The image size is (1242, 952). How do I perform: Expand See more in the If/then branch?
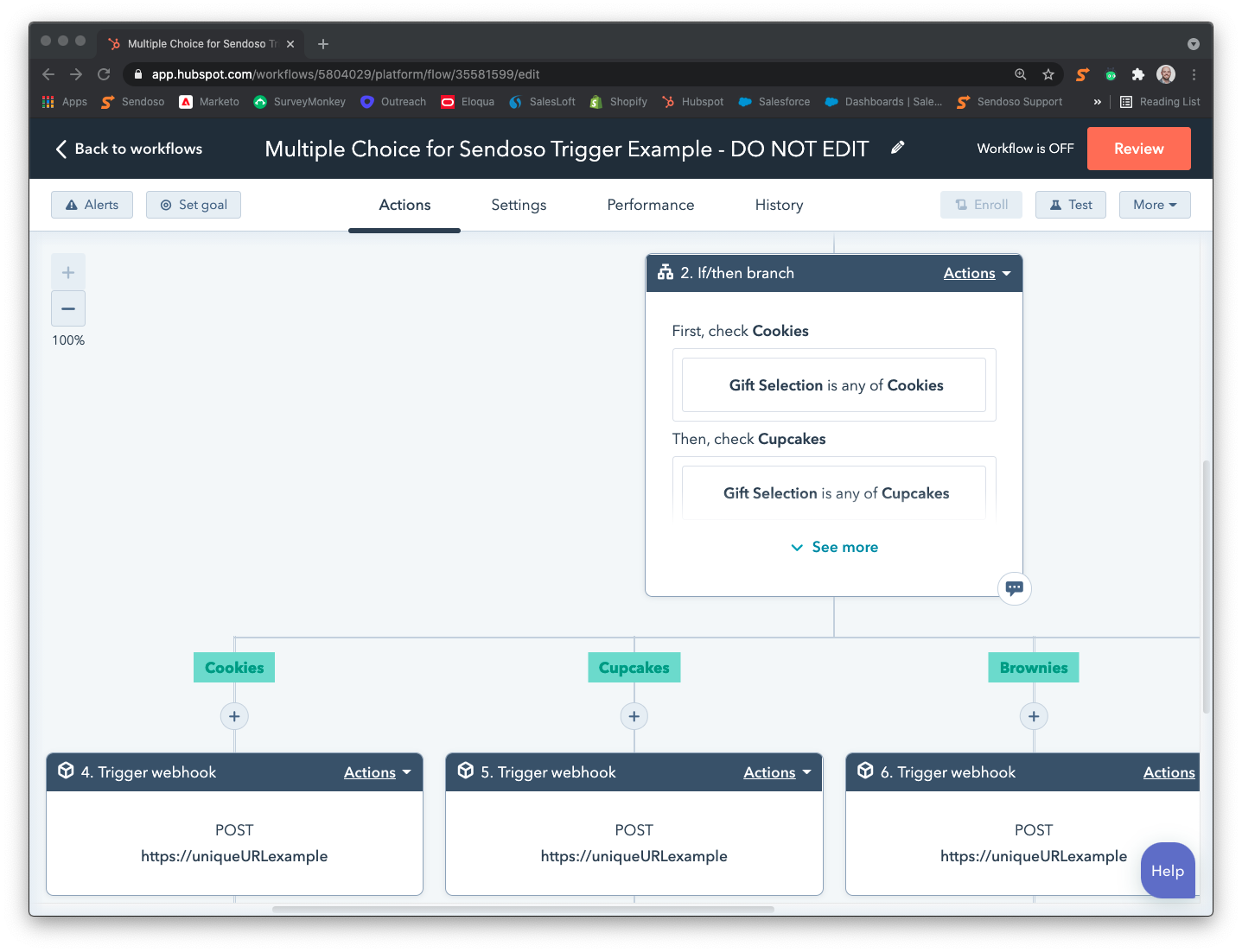[835, 547]
